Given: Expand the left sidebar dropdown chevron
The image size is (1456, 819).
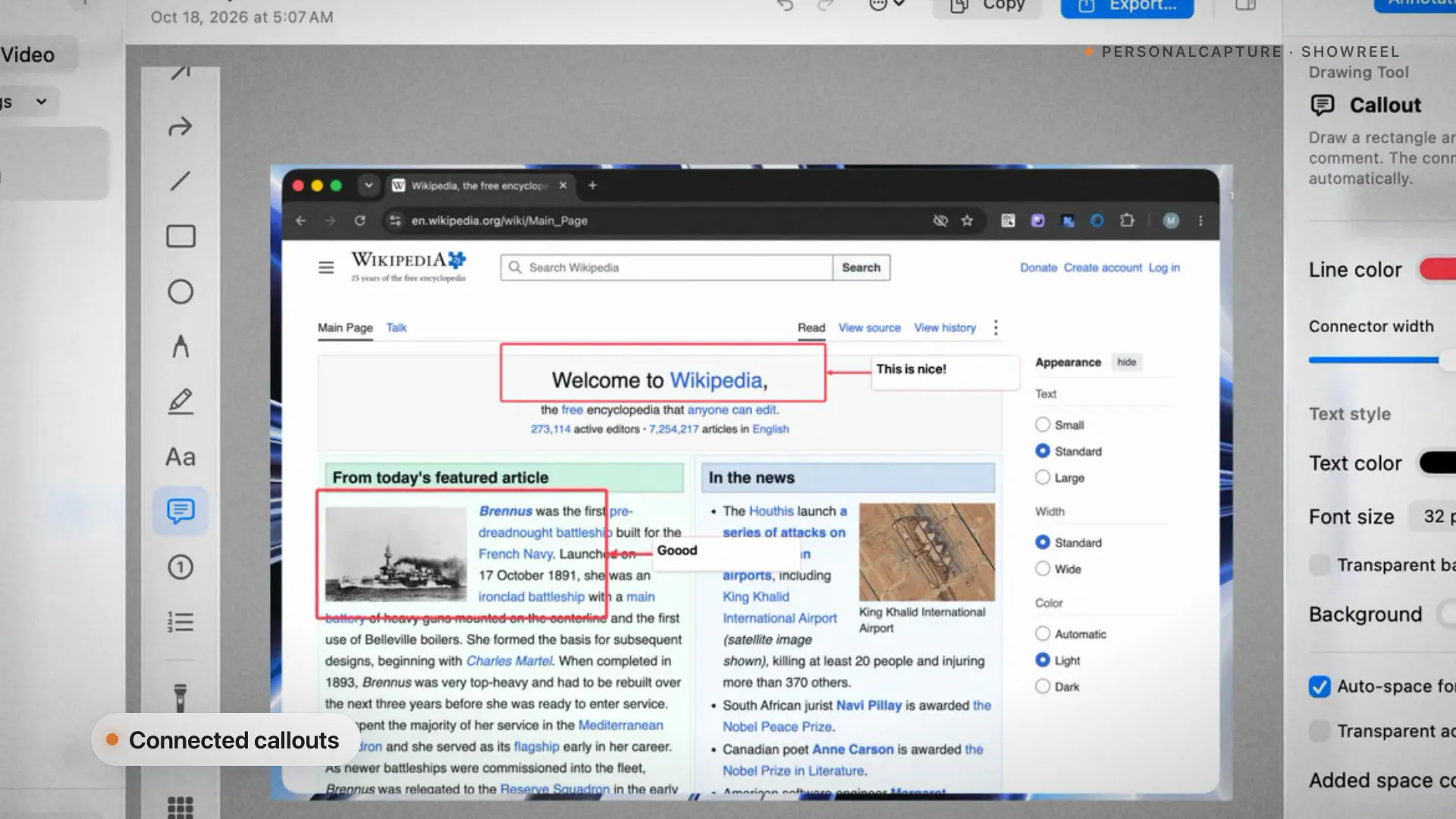Looking at the screenshot, I should [42, 102].
